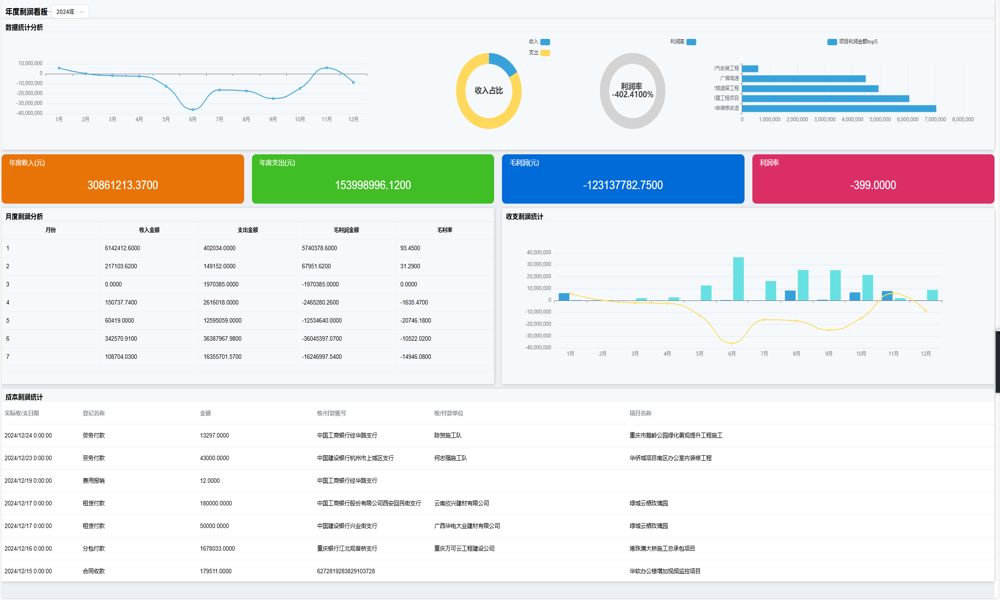The image size is (1000, 600).
Task: Click the 毛利率 column header
Action: 444,230
